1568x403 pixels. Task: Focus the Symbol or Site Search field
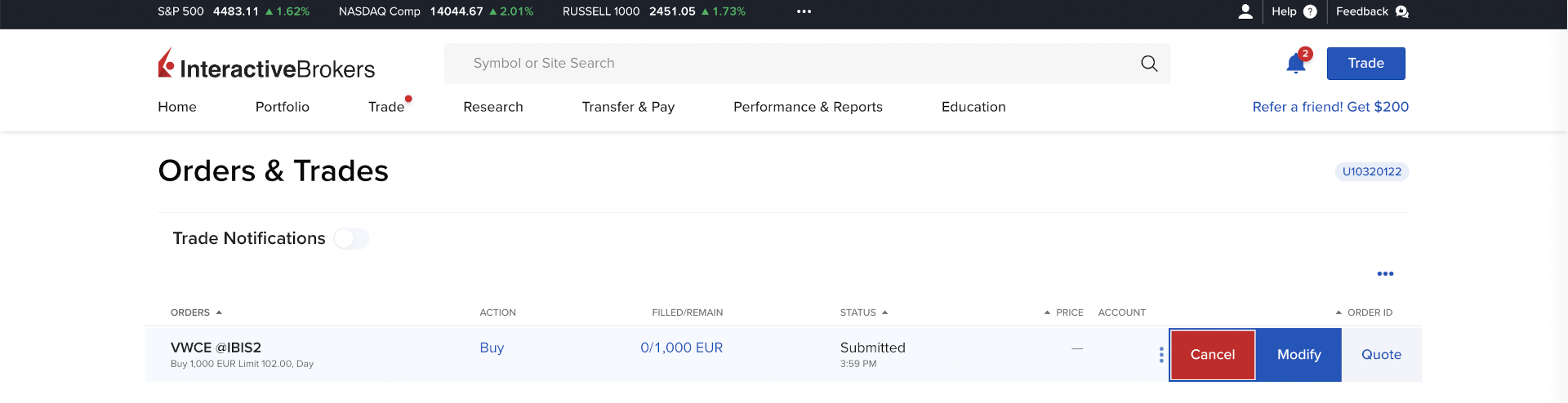784,64
